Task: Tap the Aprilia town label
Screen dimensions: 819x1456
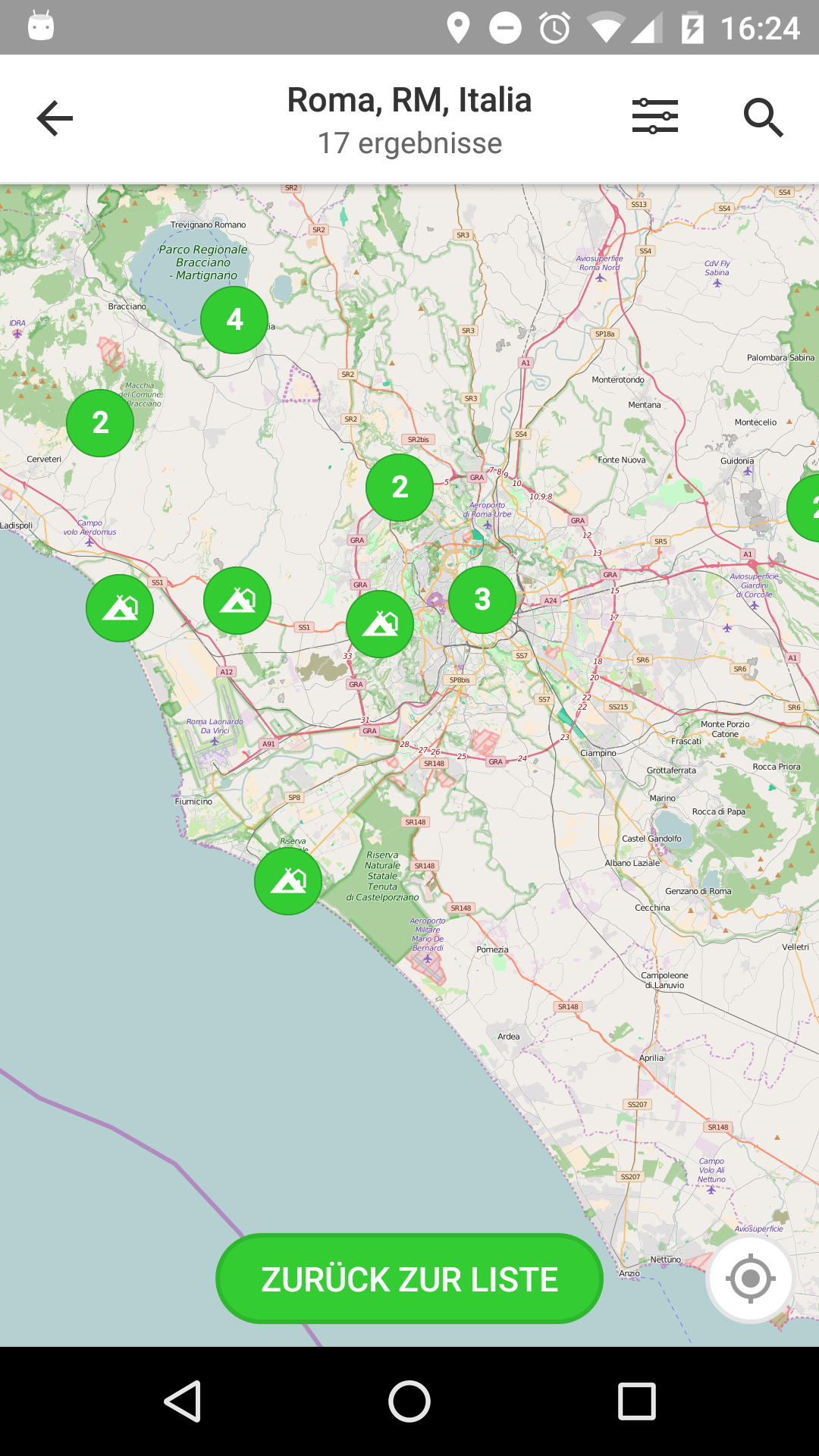Action: [651, 1058]
